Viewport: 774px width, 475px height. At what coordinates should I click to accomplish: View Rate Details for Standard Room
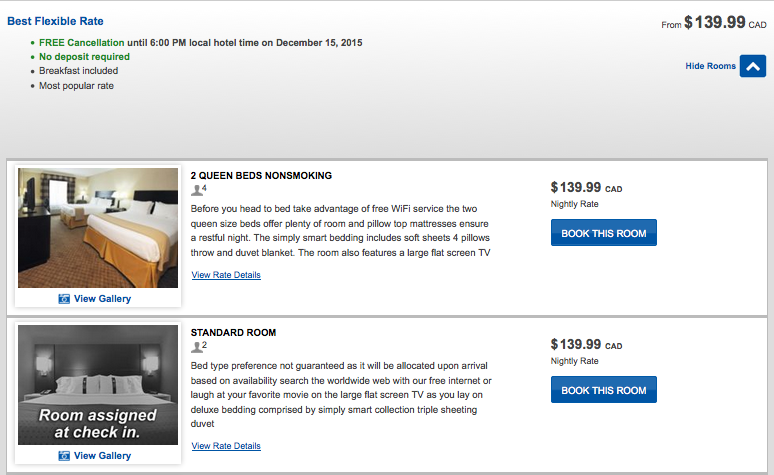[x=226, y=446]
